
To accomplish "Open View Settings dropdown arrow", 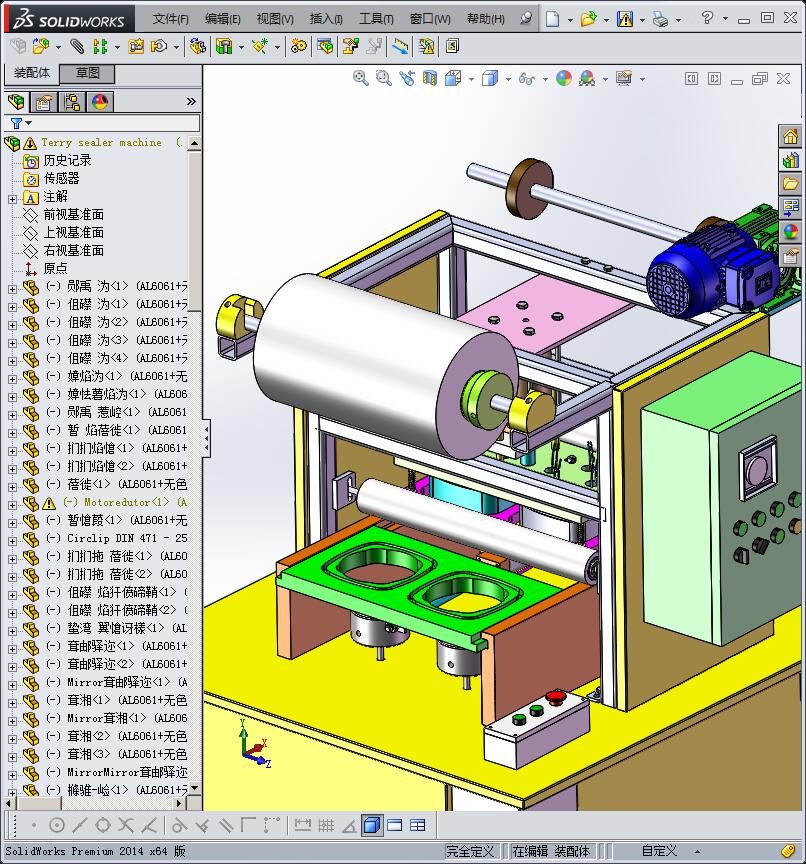I will point(642,79).
